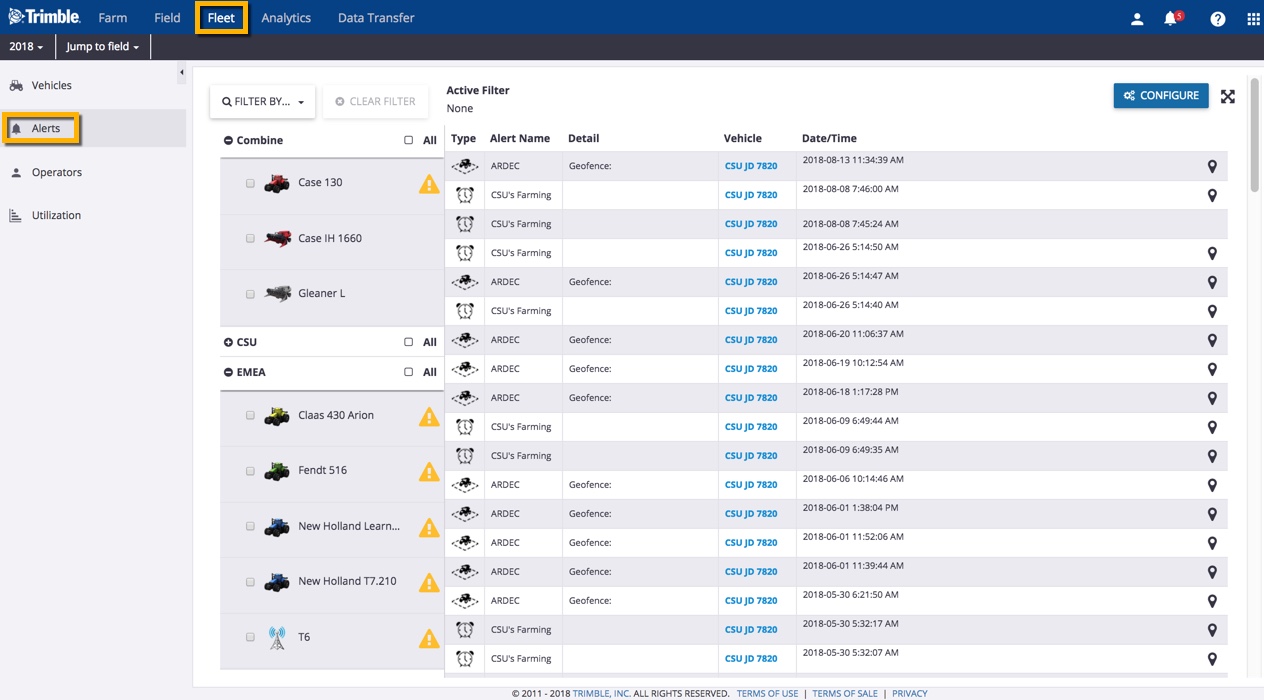Click the T6 antenna tower icon
The image size is (1264, 700).
(x=277, y=638)
